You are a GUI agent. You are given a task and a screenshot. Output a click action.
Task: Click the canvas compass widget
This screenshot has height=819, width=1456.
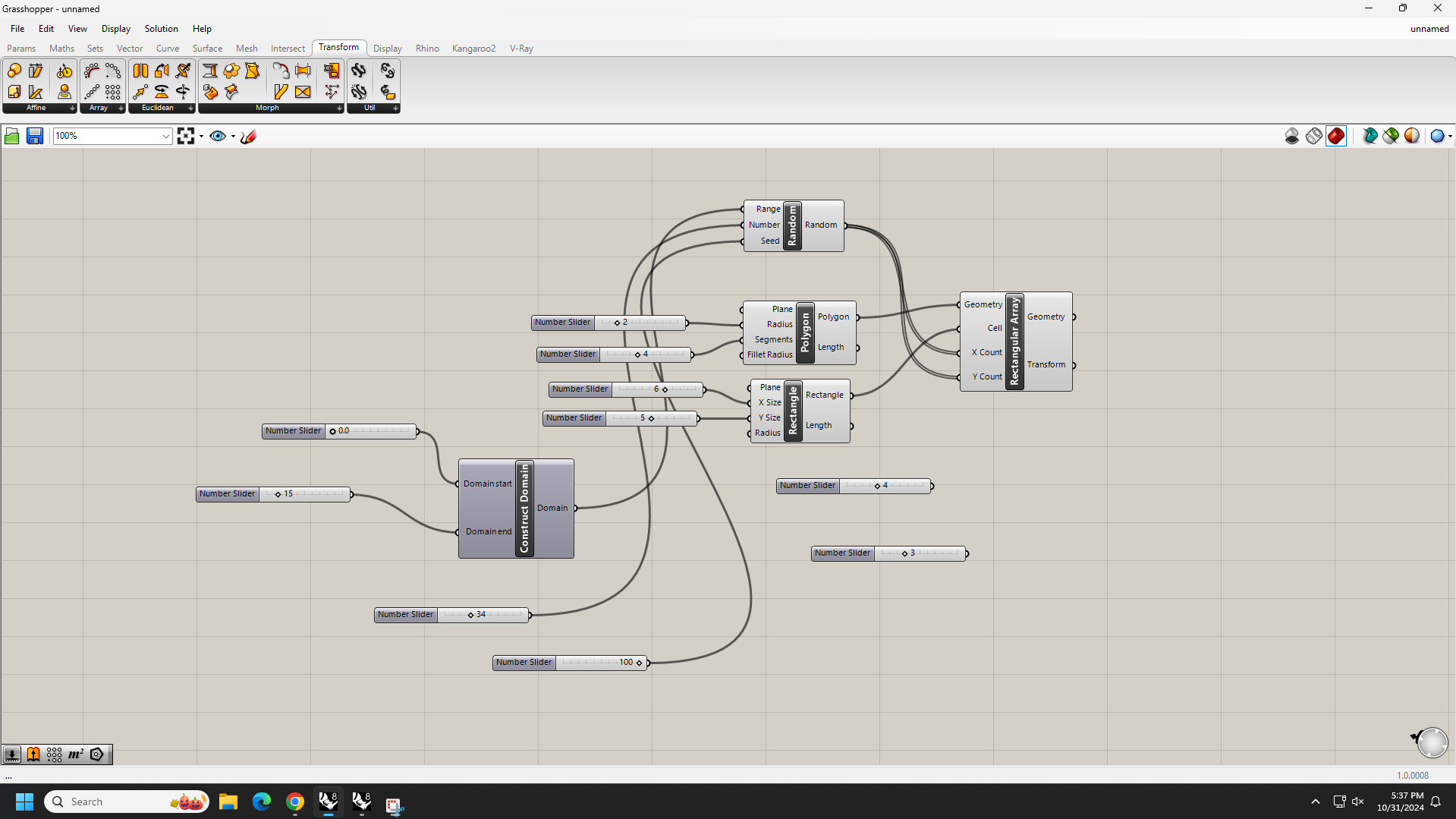coord(1432,742)
